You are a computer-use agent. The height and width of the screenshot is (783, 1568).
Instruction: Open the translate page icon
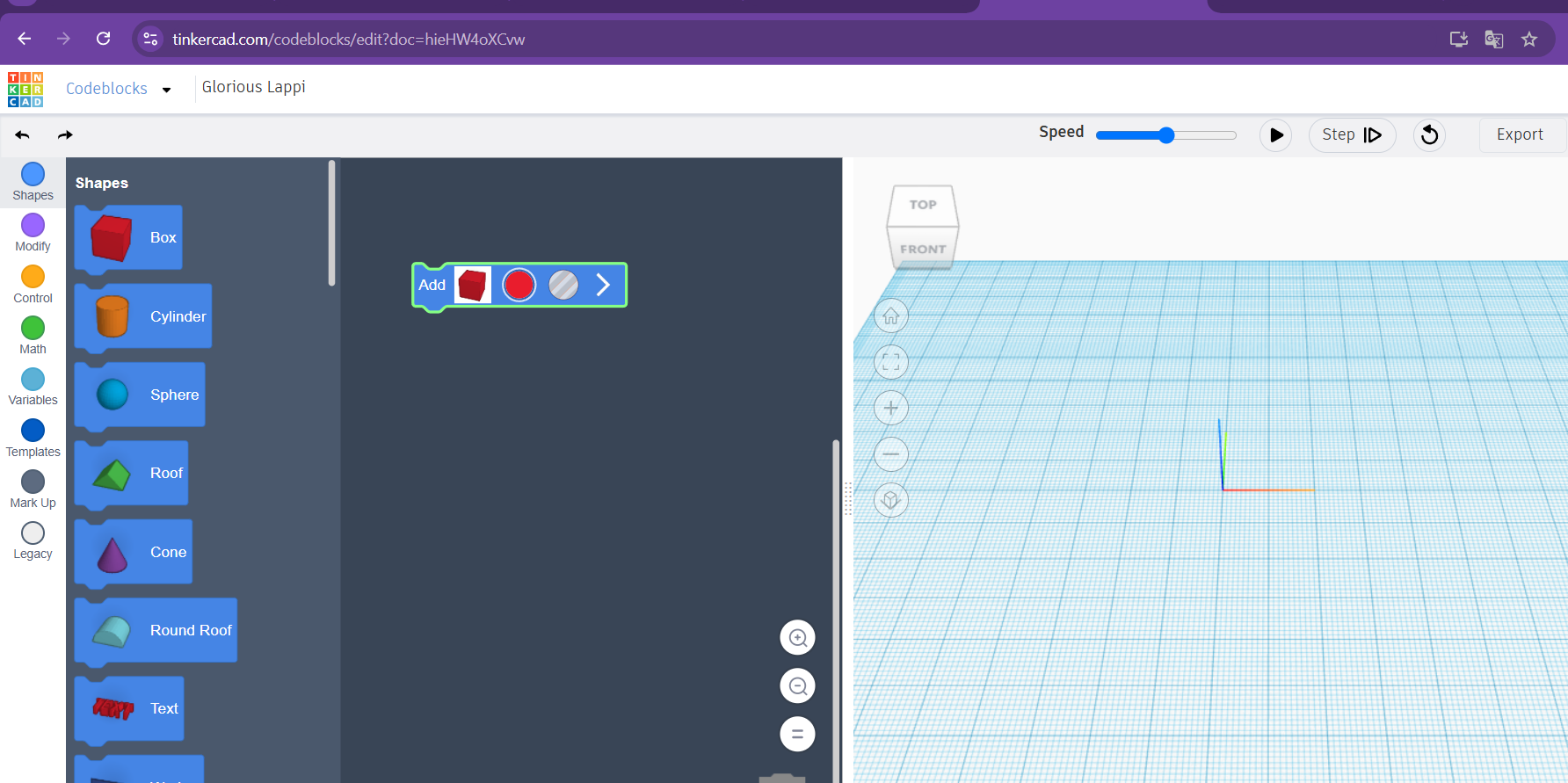(x=1493, y=40)
